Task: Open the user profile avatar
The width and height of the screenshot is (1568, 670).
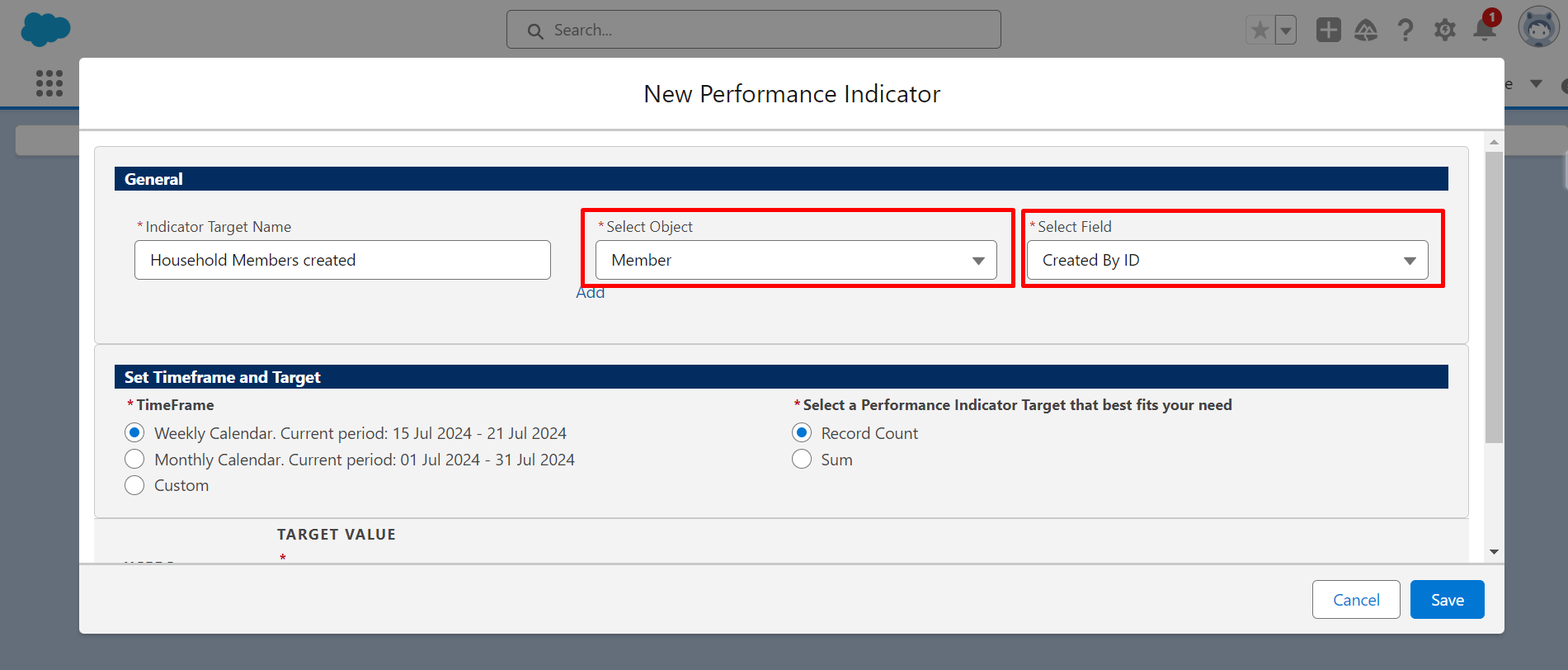Action: tap(1538, 29)
